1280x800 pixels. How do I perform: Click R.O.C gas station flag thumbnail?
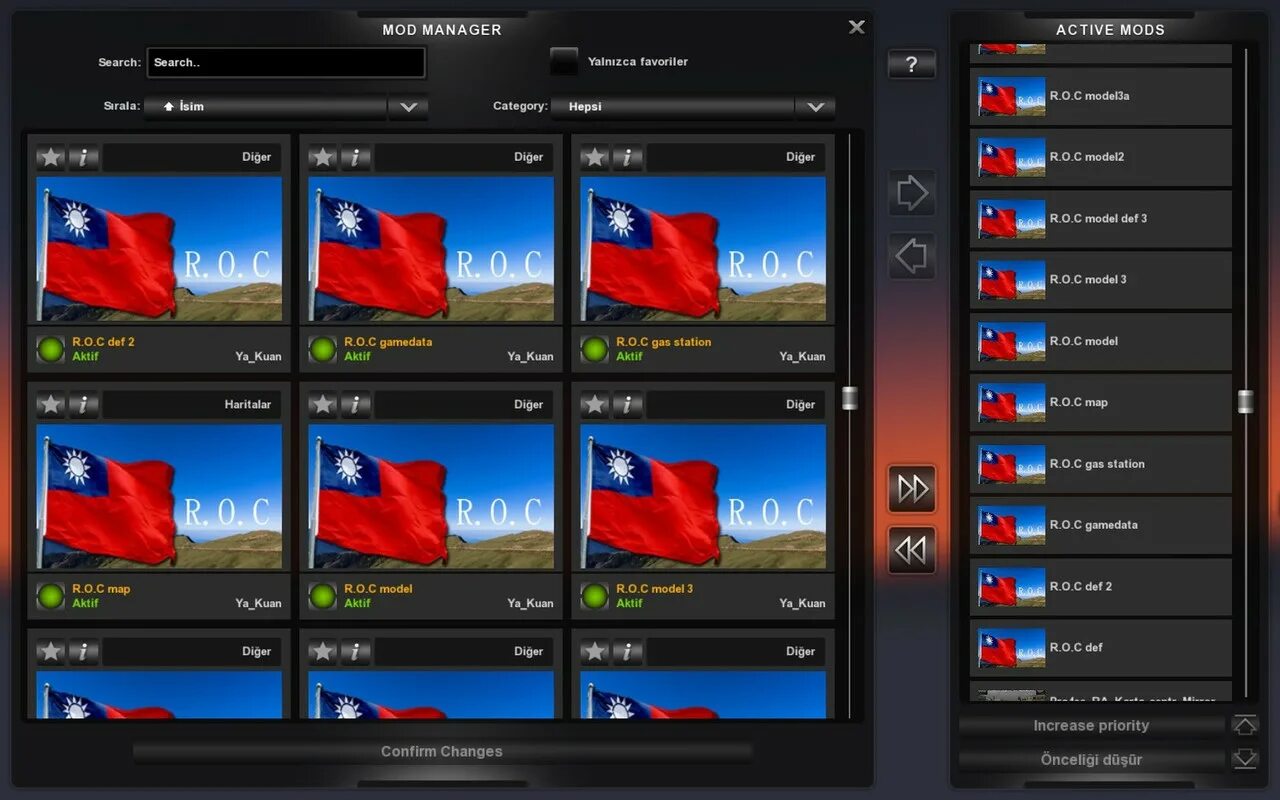pyautogui.click(x=703, y=249)
